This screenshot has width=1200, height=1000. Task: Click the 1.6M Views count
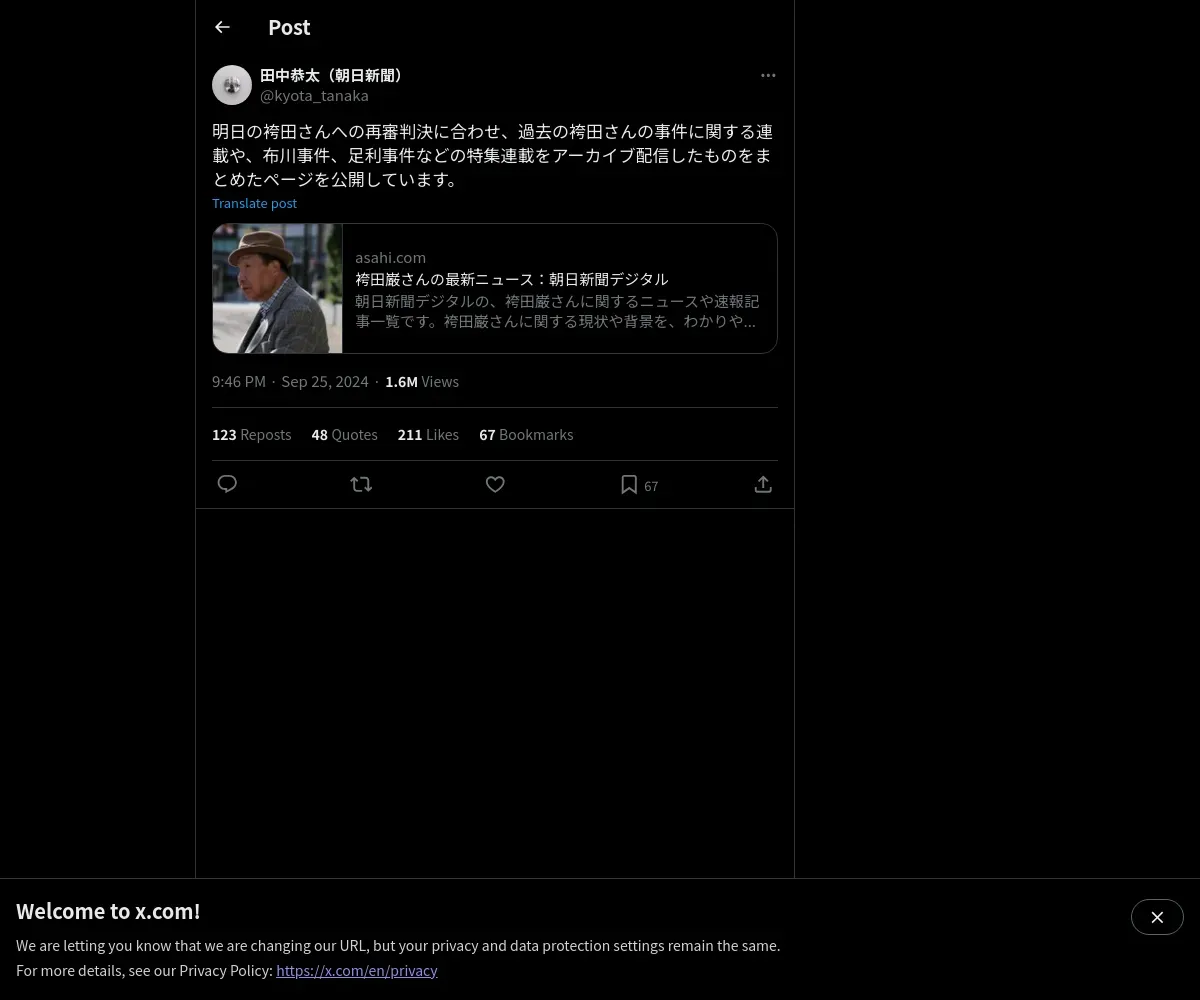[x=422, y=381]
